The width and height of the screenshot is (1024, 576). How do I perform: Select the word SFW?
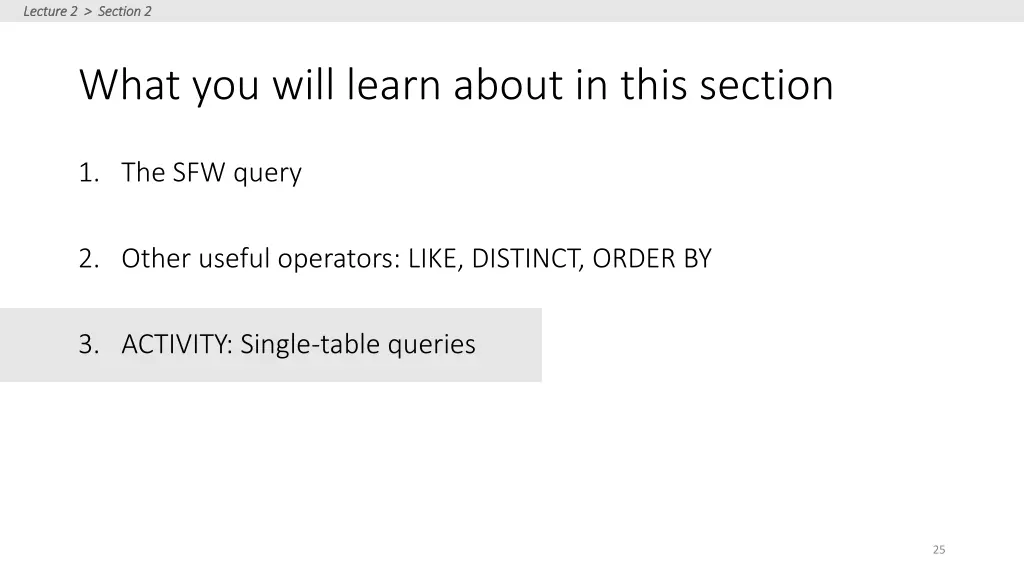199,172
